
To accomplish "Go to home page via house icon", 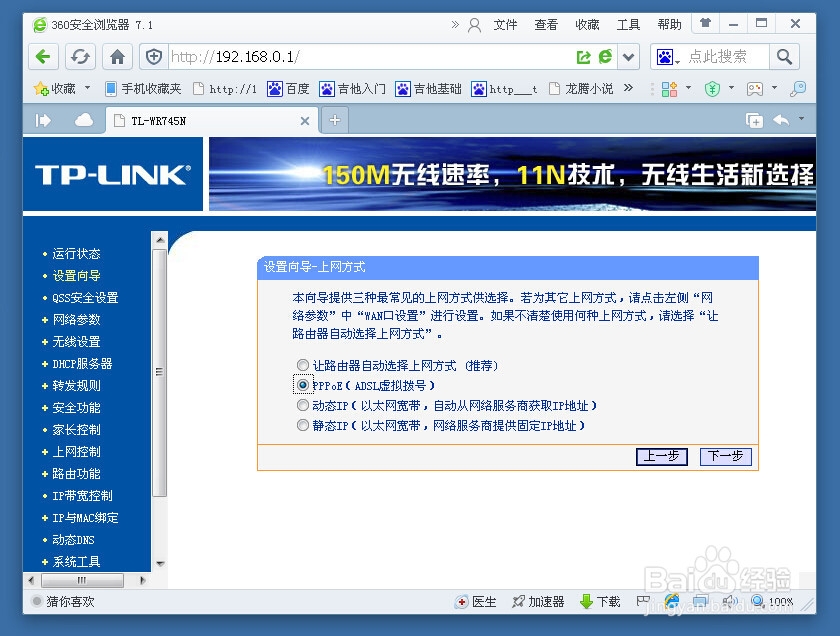I will pyautogui.click(x=117, y=56).
